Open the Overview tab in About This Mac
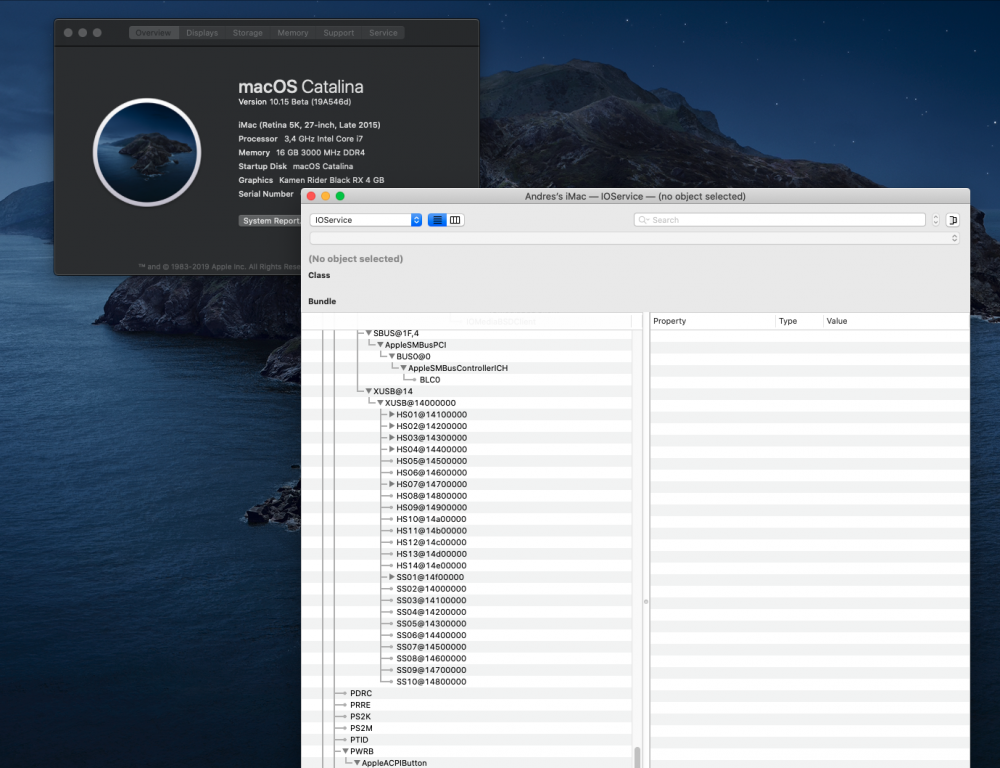The image size is (1000, 768). pyautogui.click(x=153, y=33)
